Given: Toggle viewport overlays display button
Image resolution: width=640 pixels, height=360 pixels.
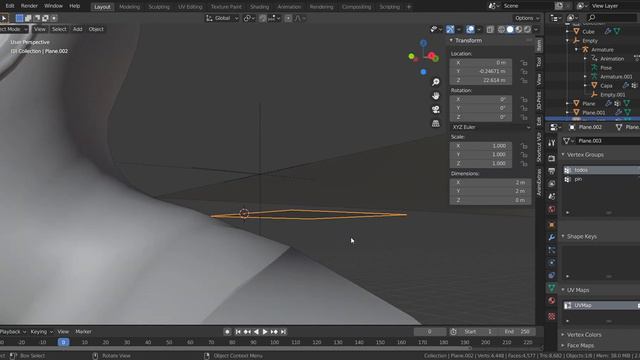Looking at the screenshot, I should click(470, 29).
